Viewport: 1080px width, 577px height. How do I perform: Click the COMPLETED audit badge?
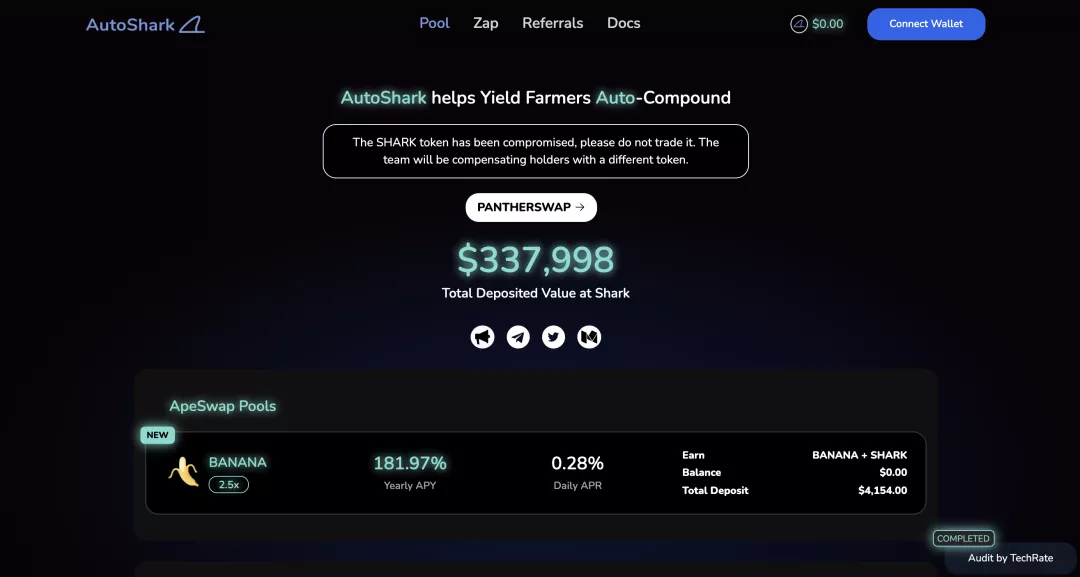tap(963, 538)
